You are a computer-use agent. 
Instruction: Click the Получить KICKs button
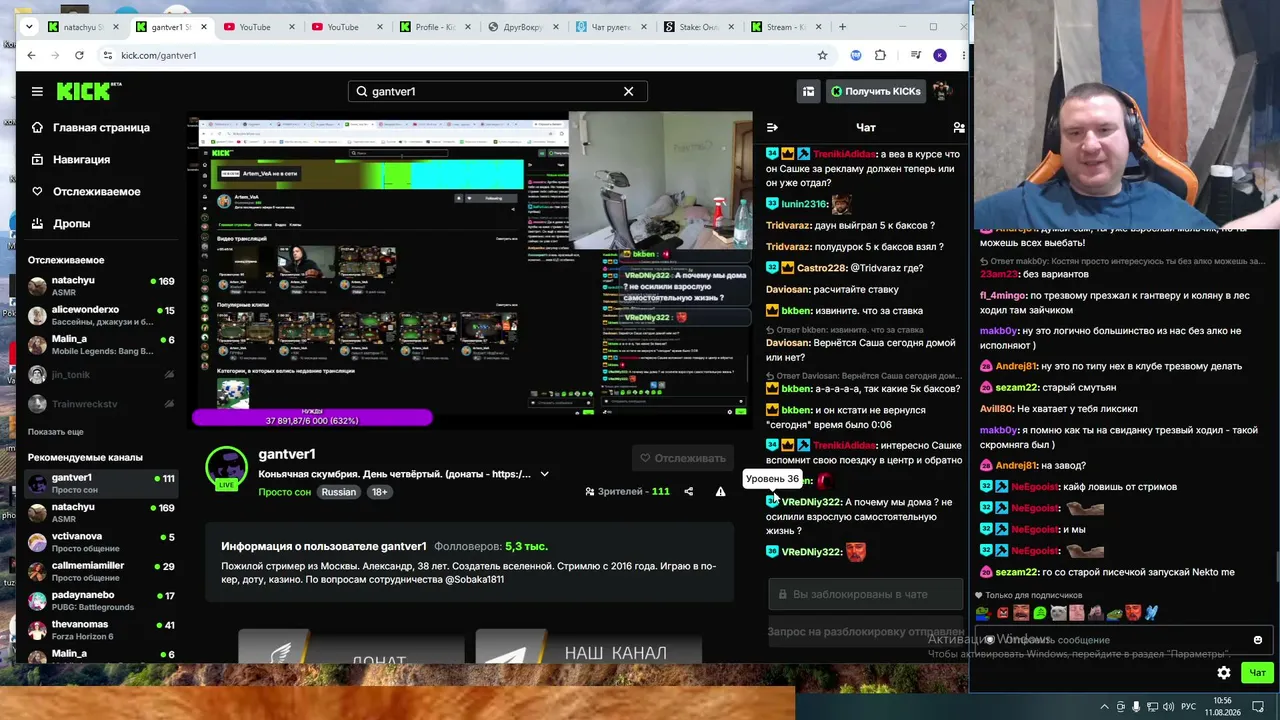(876, 91)
